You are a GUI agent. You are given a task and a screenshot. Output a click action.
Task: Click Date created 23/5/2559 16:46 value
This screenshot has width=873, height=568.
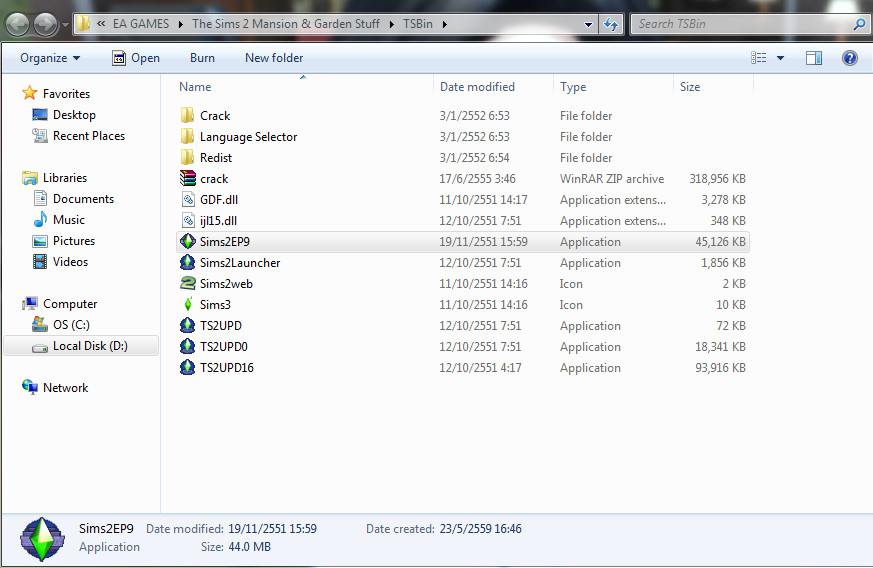point(480,528)
